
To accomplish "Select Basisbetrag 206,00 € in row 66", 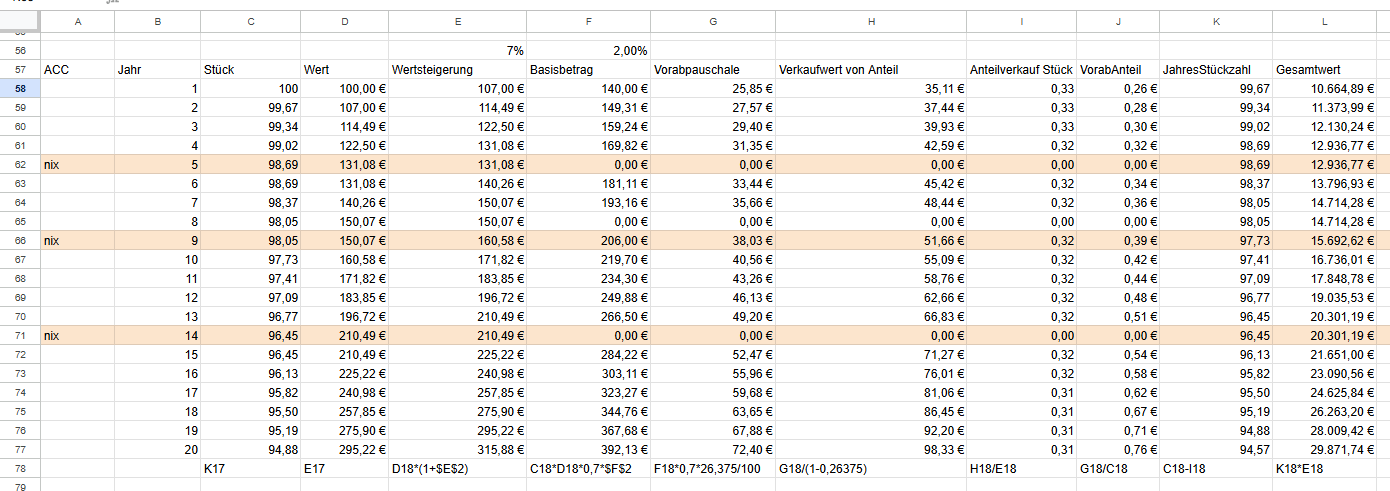I will point(588,241).
